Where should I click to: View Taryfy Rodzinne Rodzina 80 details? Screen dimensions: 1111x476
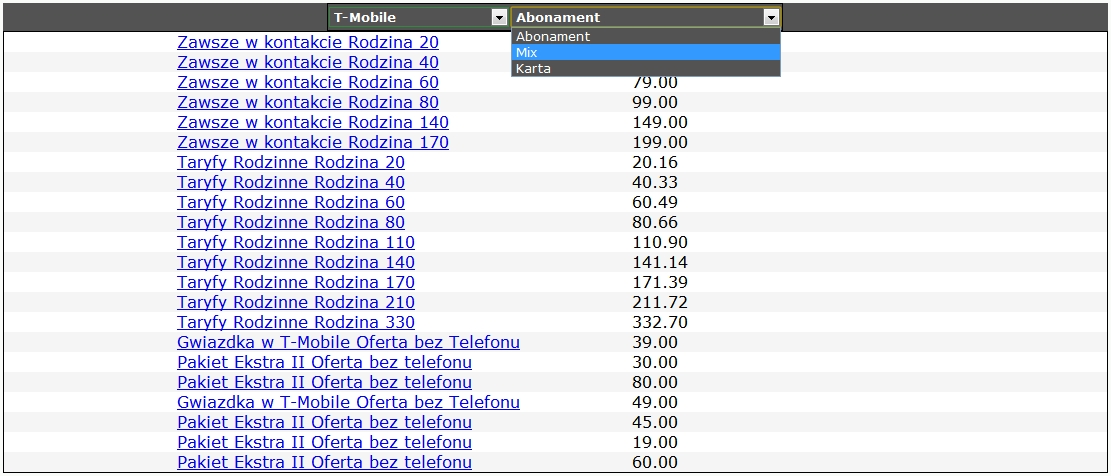291,222
